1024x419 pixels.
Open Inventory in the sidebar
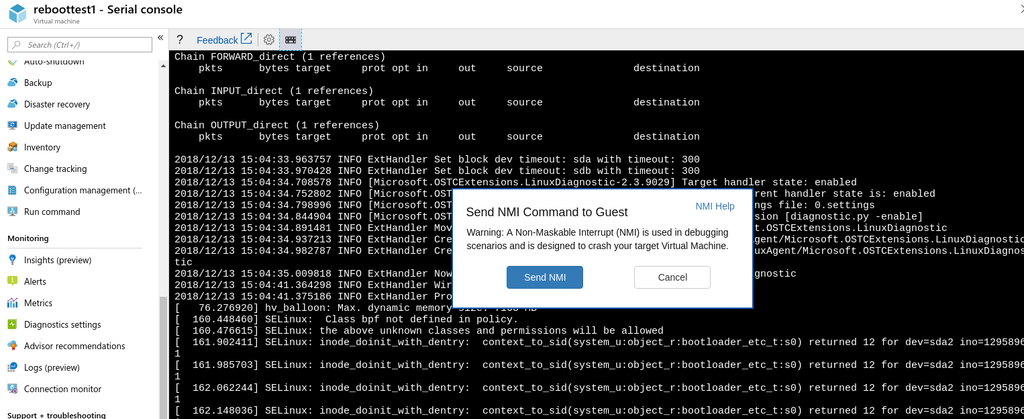coord(42,147)
